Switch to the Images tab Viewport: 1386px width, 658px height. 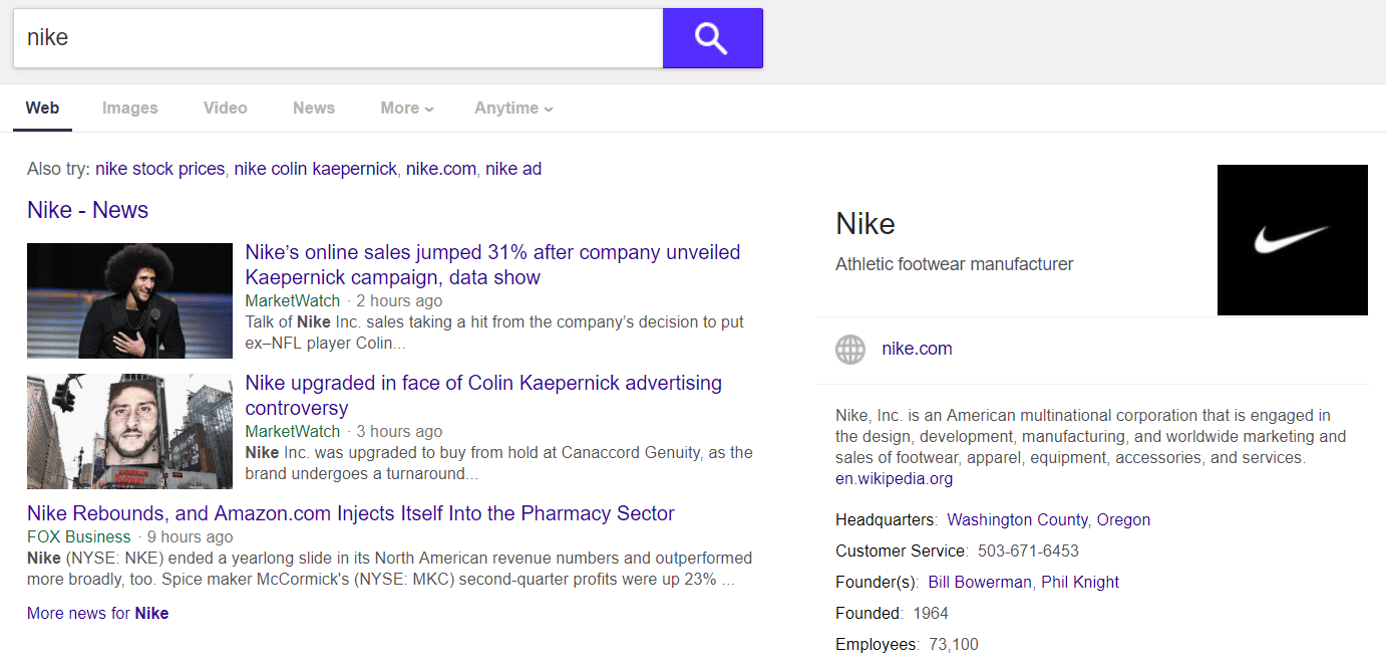click(x=130, y=108)
